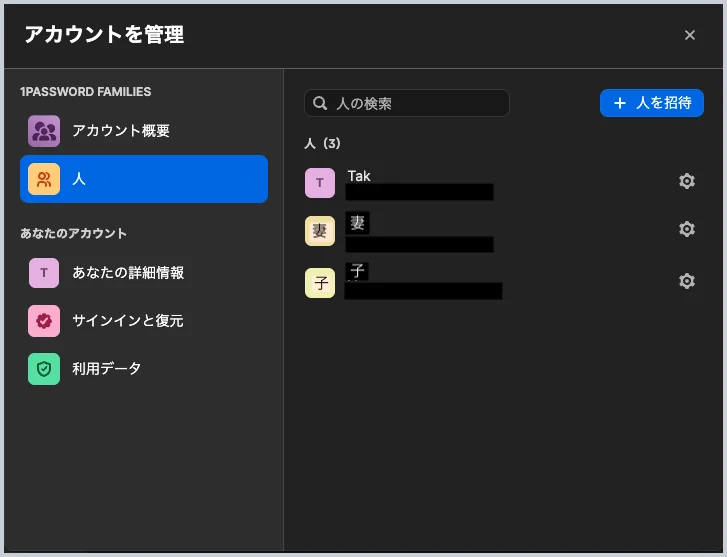Open the green 利用データ shield icon
Viewport: 727px width, 557px height.
[44, 369]
